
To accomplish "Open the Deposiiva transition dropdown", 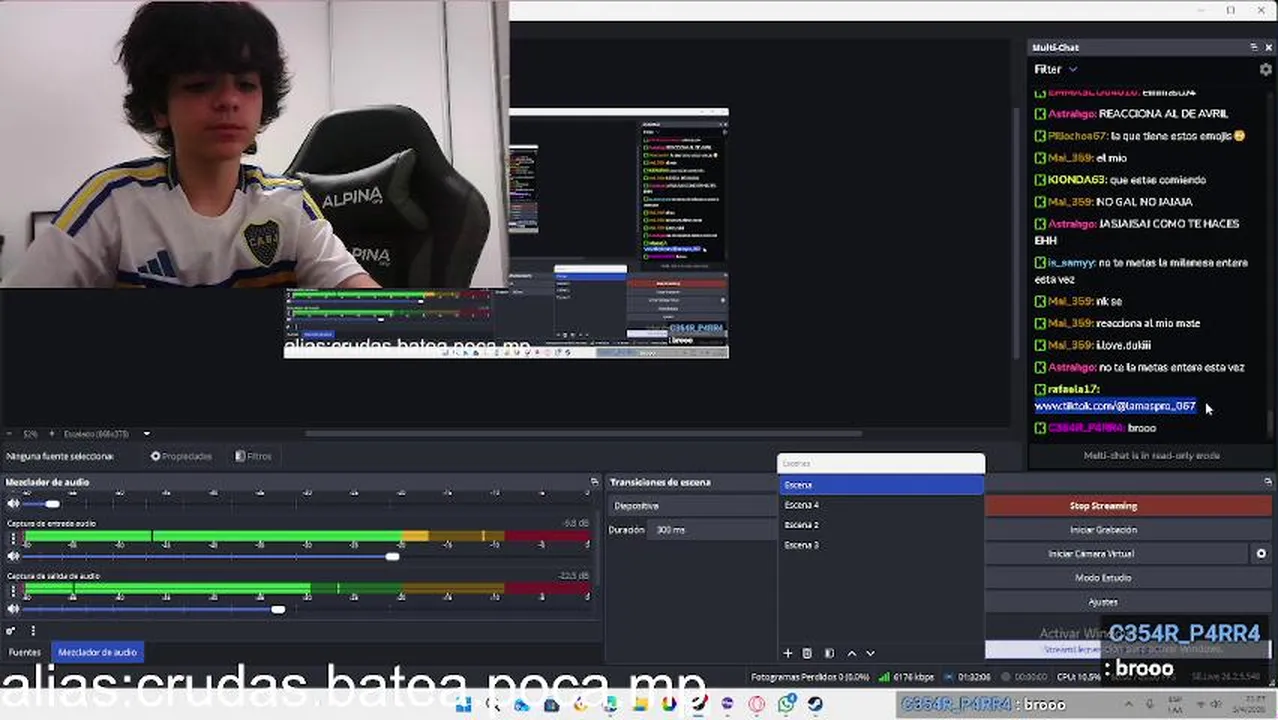I will coord(690,506).
